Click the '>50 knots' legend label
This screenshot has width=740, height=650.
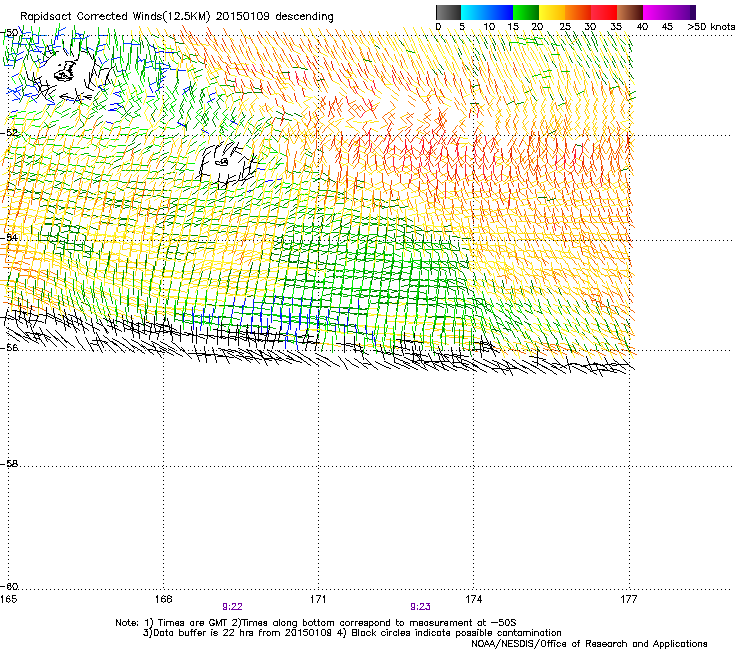[x=711, y=27]
